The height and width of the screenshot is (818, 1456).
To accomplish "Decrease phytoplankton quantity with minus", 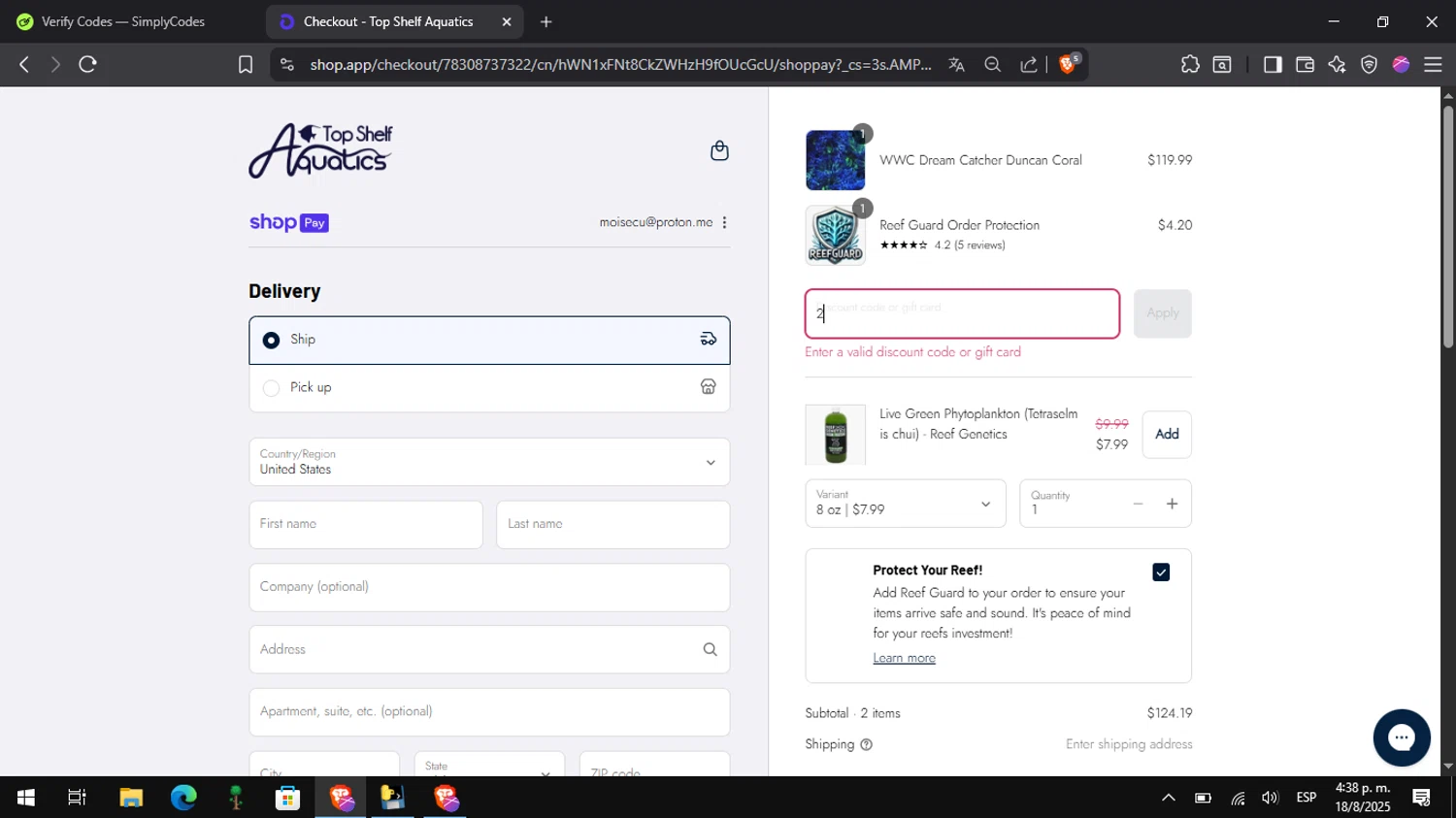I will (x=1138, y=504).
